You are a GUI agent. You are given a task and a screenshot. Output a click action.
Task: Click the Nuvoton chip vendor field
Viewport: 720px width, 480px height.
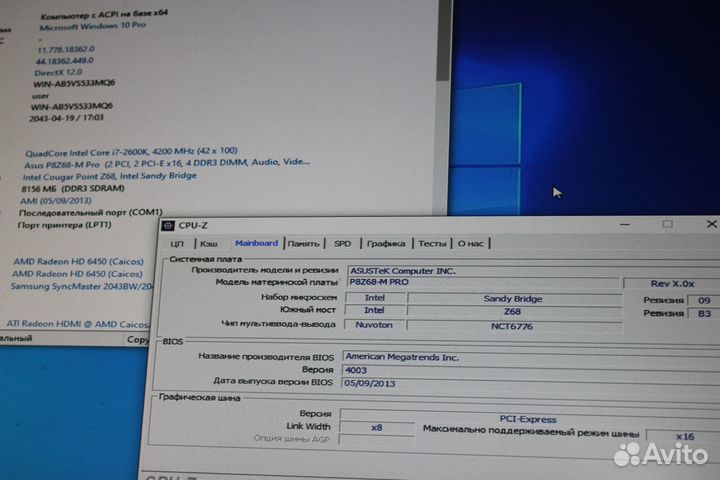pyautogui.click(x=374, y=325)
